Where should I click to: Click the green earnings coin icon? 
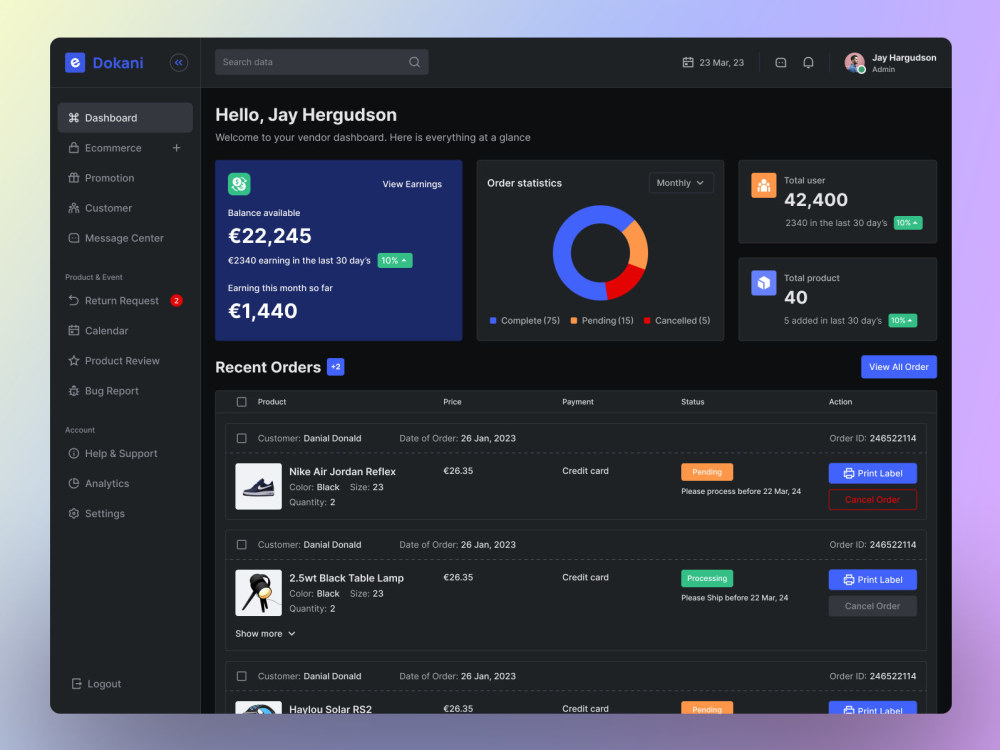click(x=239, y=184)
